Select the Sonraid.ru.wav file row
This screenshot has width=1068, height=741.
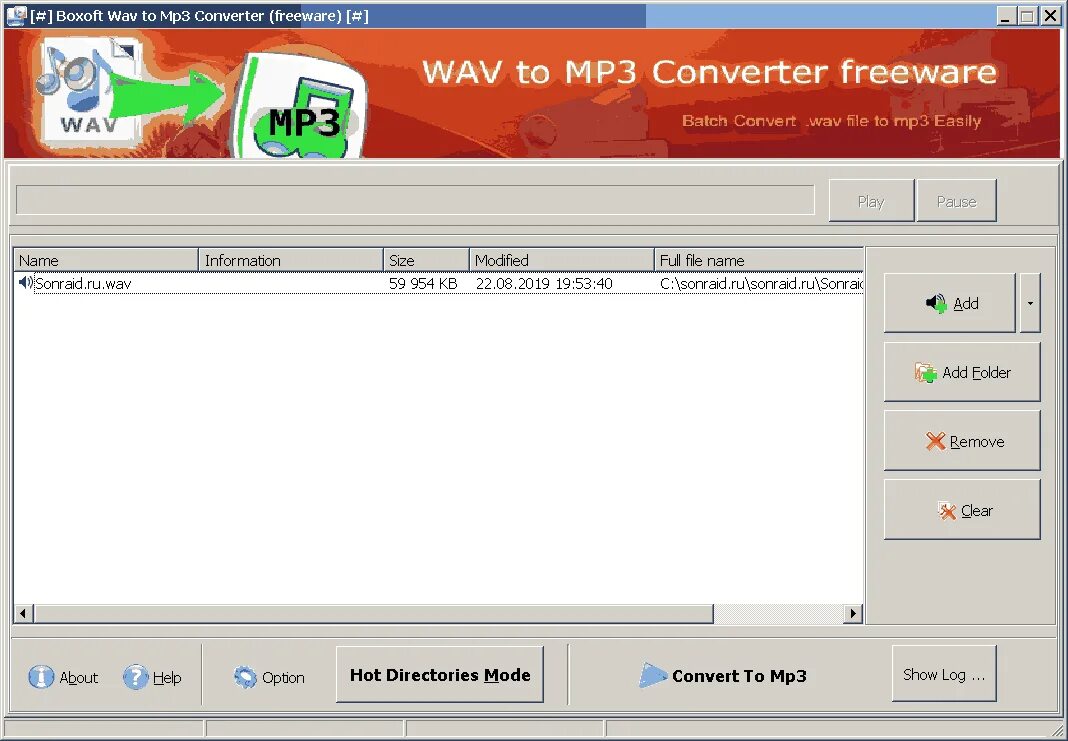click(x=439, y=283)
